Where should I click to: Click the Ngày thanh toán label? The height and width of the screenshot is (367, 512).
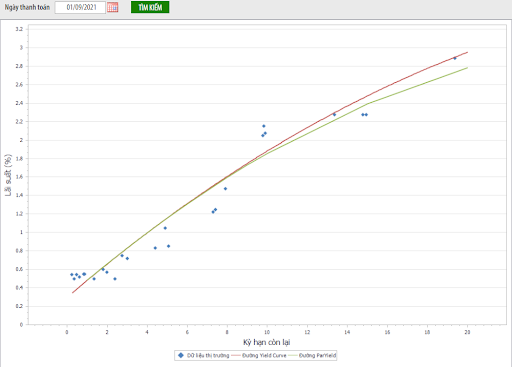point(27,7)
